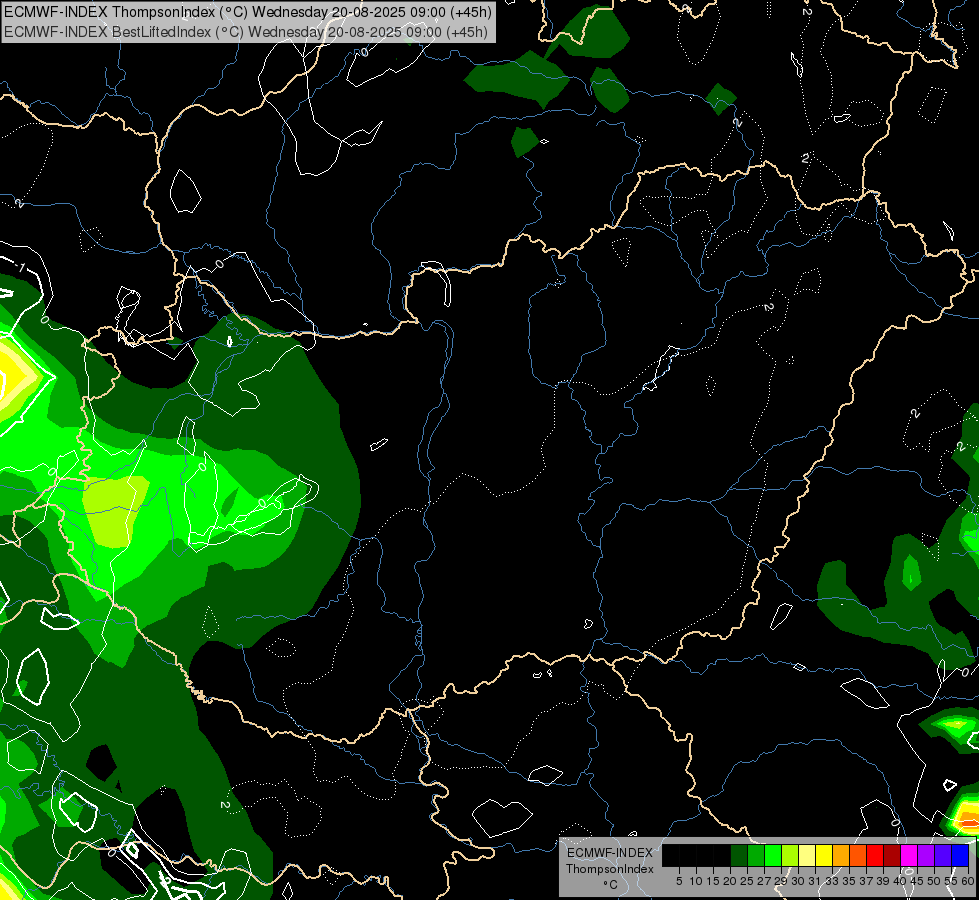Click the legend tick value '10'

(696, 881)
